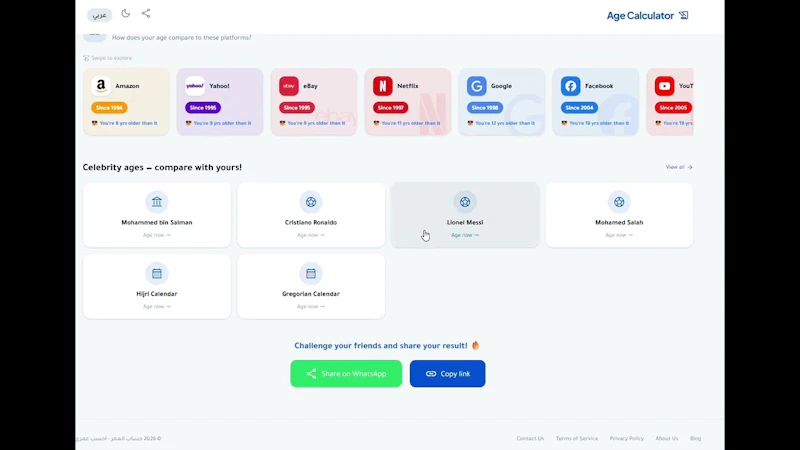Viewport: 800px width, 450px height.
Task: Open View all celebrities link
Action: pyautogui.click(x=679, y=167)
